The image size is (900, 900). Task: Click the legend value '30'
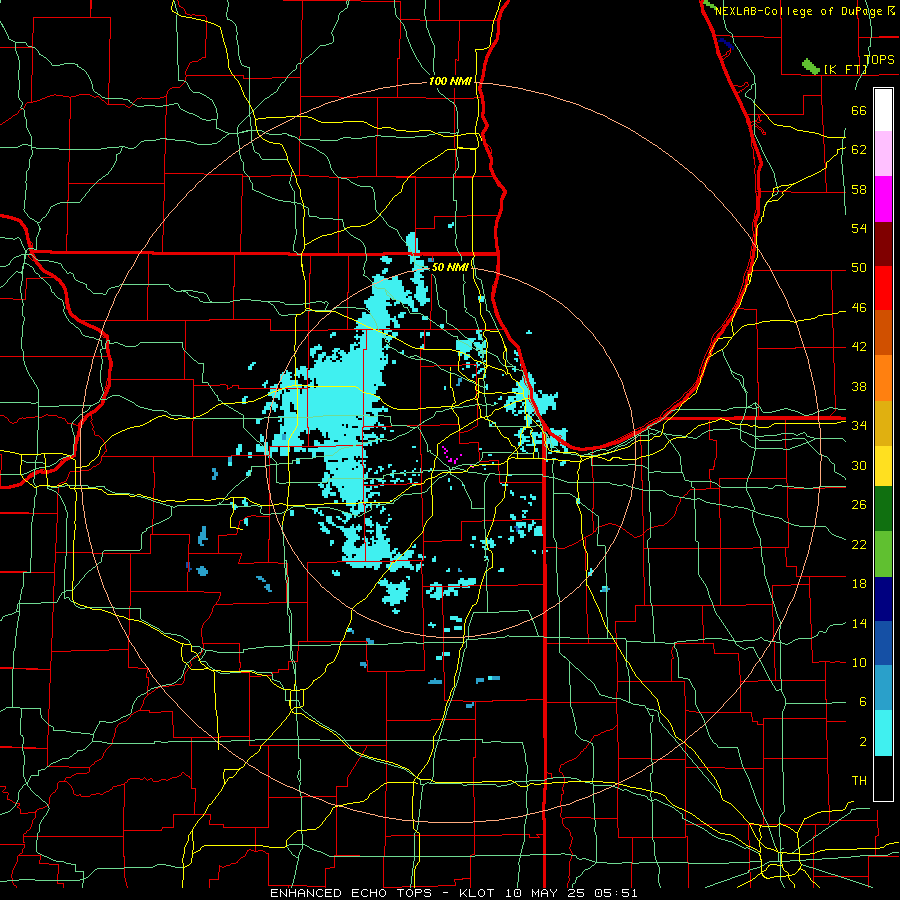[859, 465]
